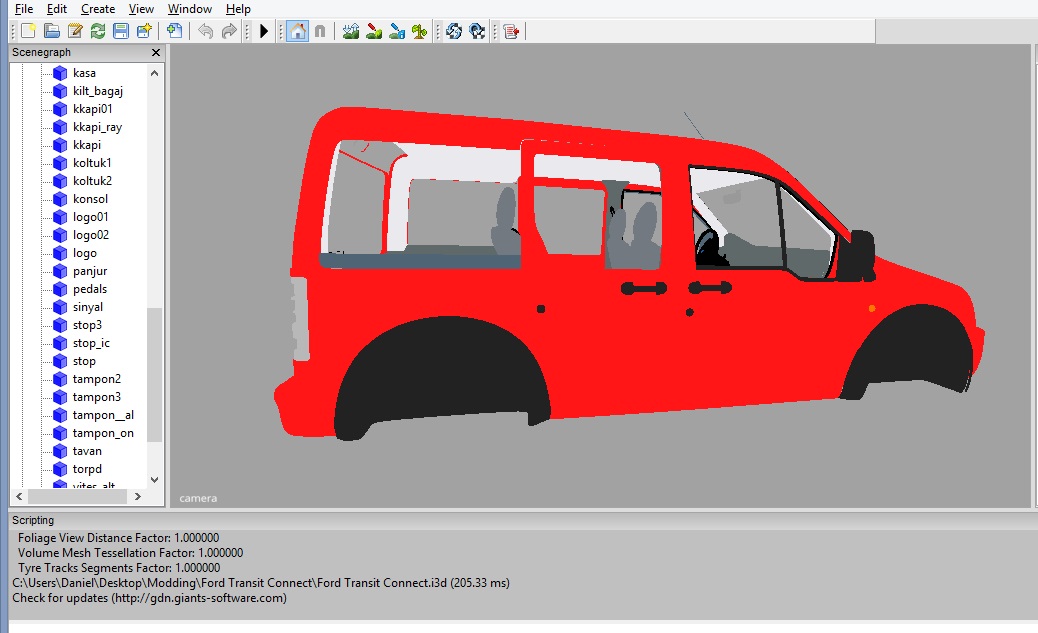The width and height of the screenshot is (1038, 633).
Task: Select the logo02 node
Action: click(91, 234)
